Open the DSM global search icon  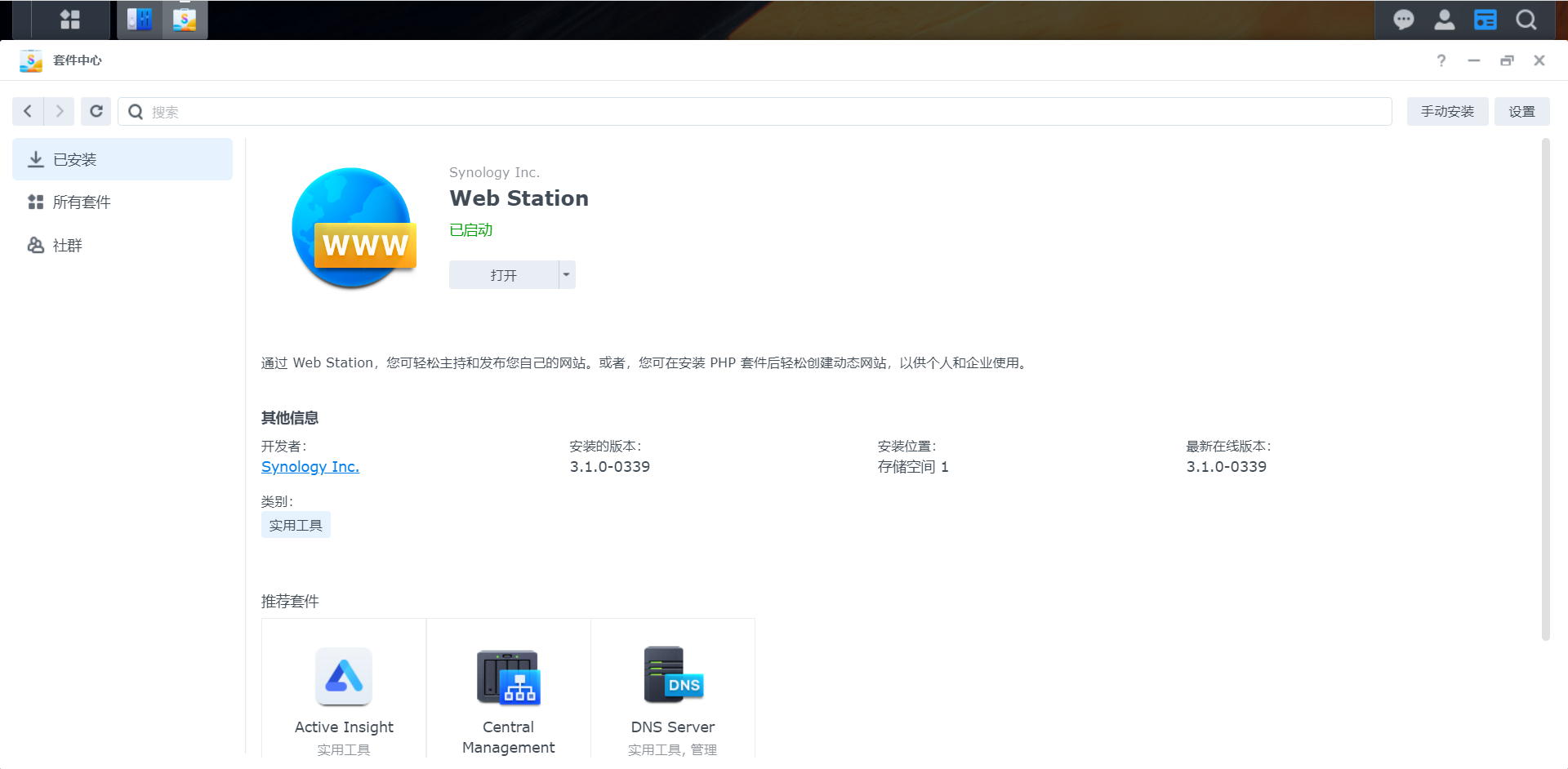(x=1526, y=20)
